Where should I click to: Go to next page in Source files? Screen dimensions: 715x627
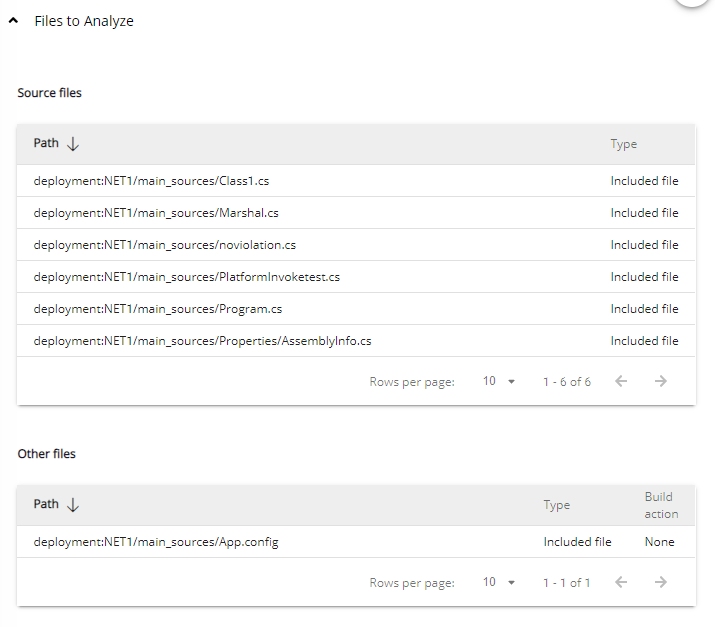pos(660,381)
